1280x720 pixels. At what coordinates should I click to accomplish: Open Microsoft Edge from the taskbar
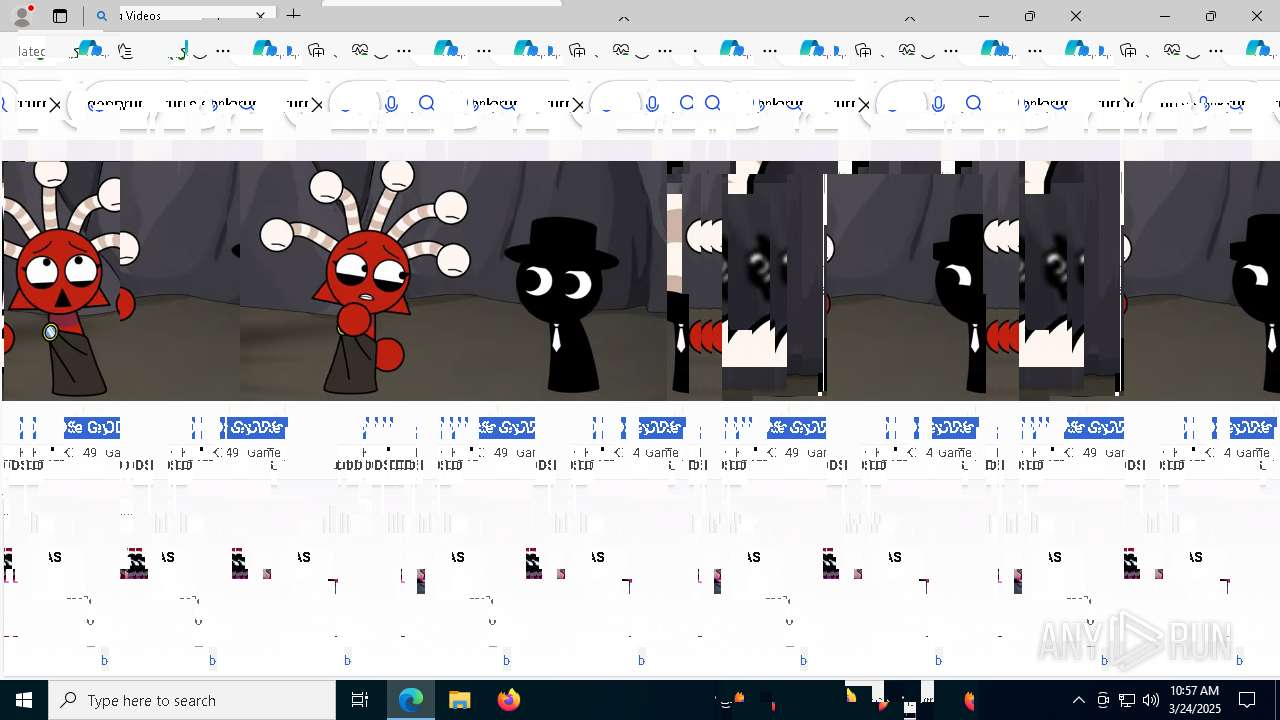tap(411, 700)
